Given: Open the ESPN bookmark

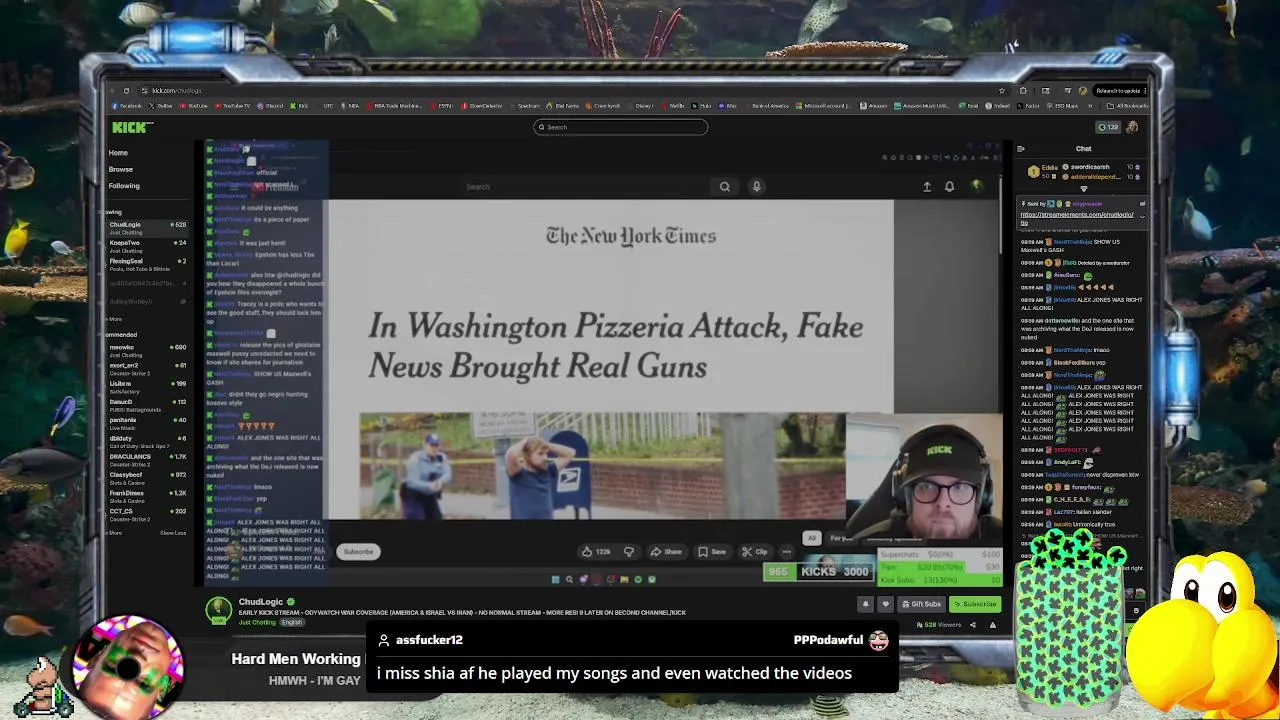Looking at the screenshot, I should point(442,106).
